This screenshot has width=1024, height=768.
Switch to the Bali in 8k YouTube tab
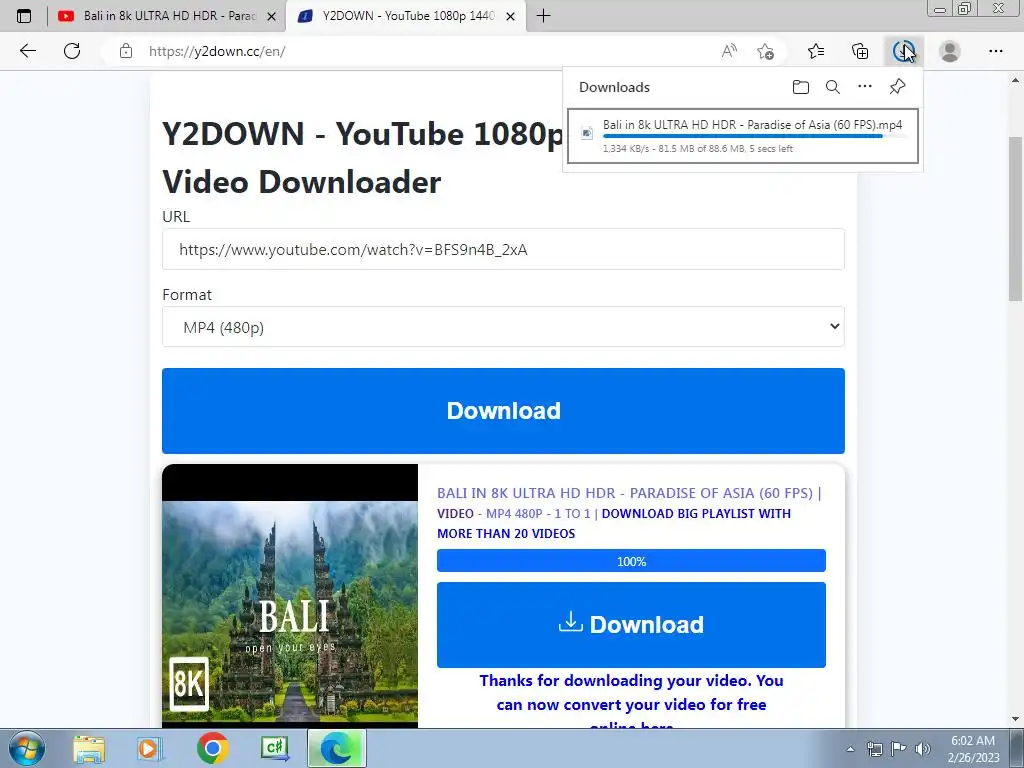[x=169, y=16]
